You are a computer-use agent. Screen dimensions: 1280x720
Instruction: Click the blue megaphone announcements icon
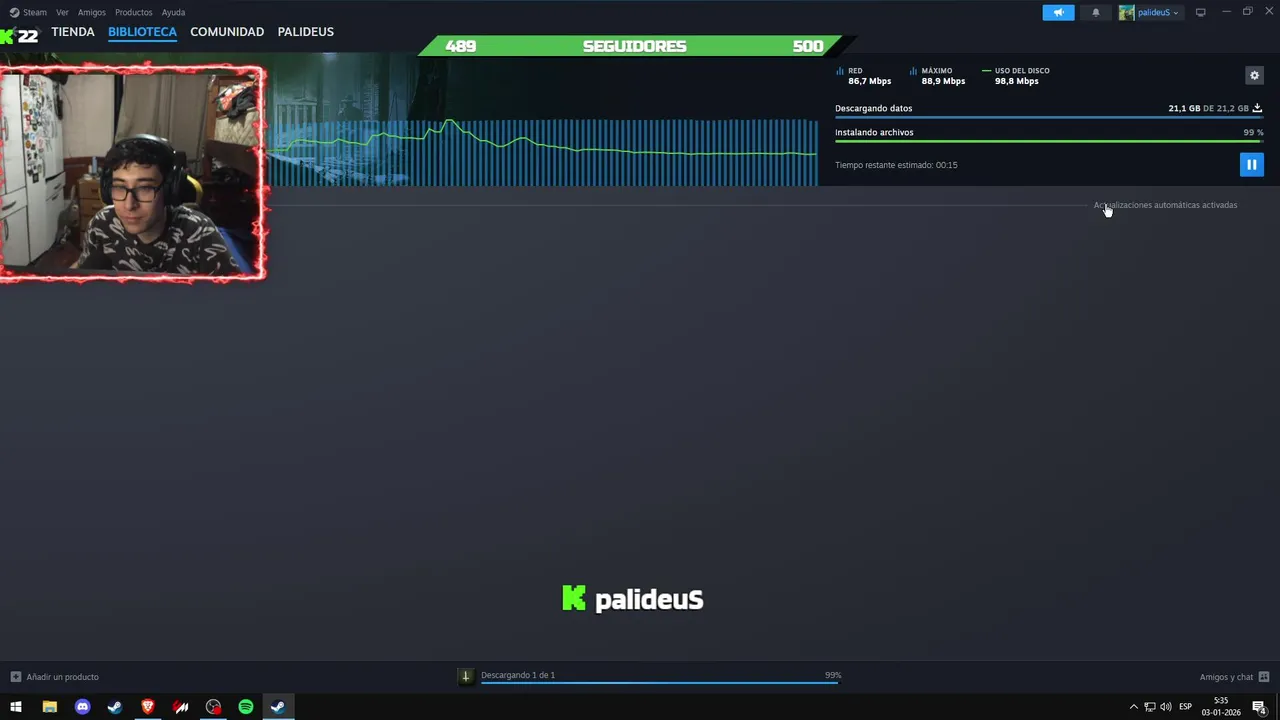click(x=1058, y=12)
